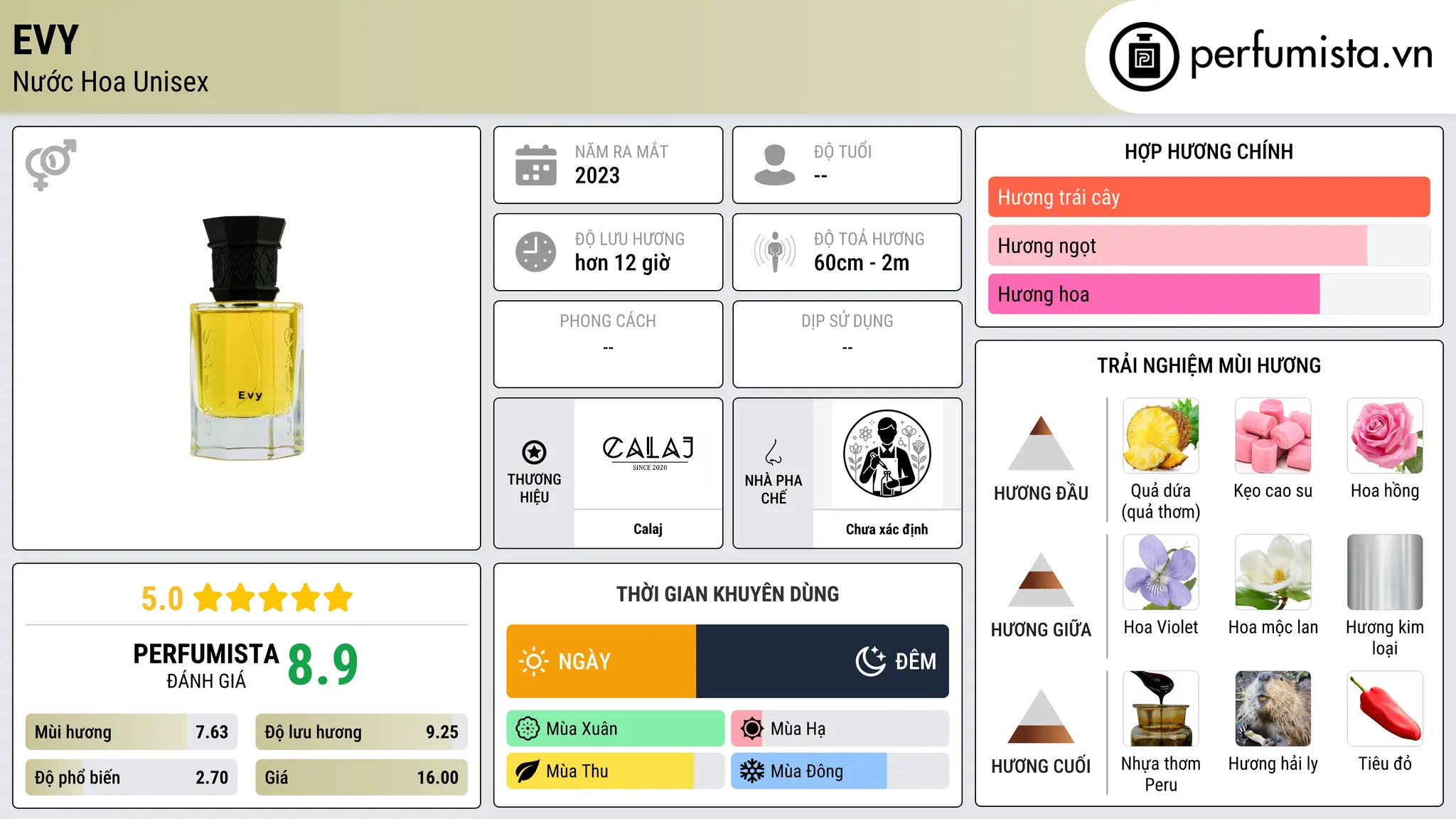The width and height of the screenshot is (1456, 819).
Task: Click the sun icon next to Ngày
Action: coord(534,661)
